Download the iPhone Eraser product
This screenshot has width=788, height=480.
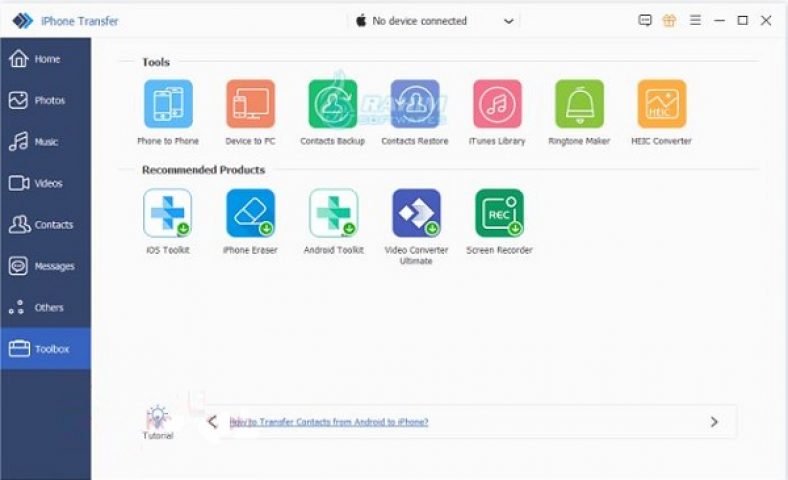pyautogui.click(x=250, y=213)
